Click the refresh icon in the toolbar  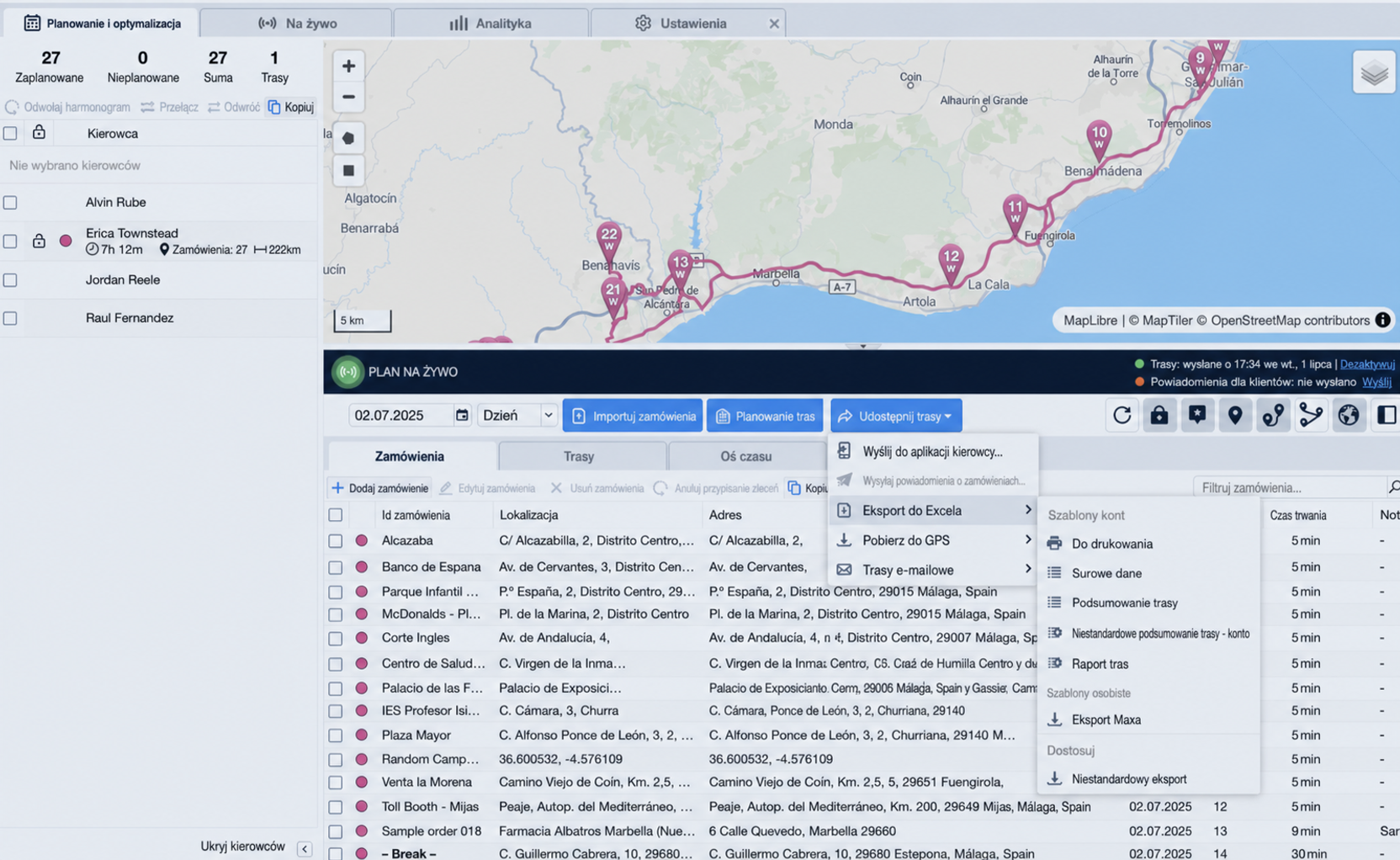(1122, 416)
